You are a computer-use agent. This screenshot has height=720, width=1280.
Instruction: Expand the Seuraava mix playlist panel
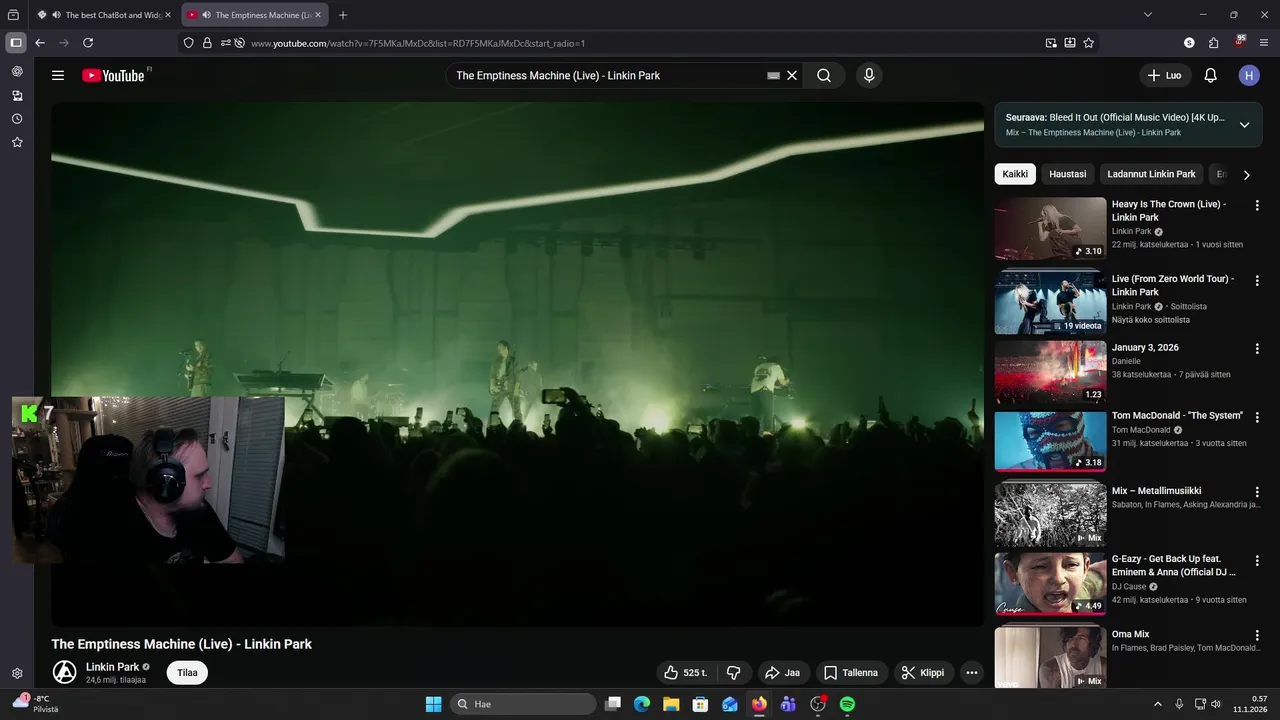pyautogui.click(x=1244, y=125)
